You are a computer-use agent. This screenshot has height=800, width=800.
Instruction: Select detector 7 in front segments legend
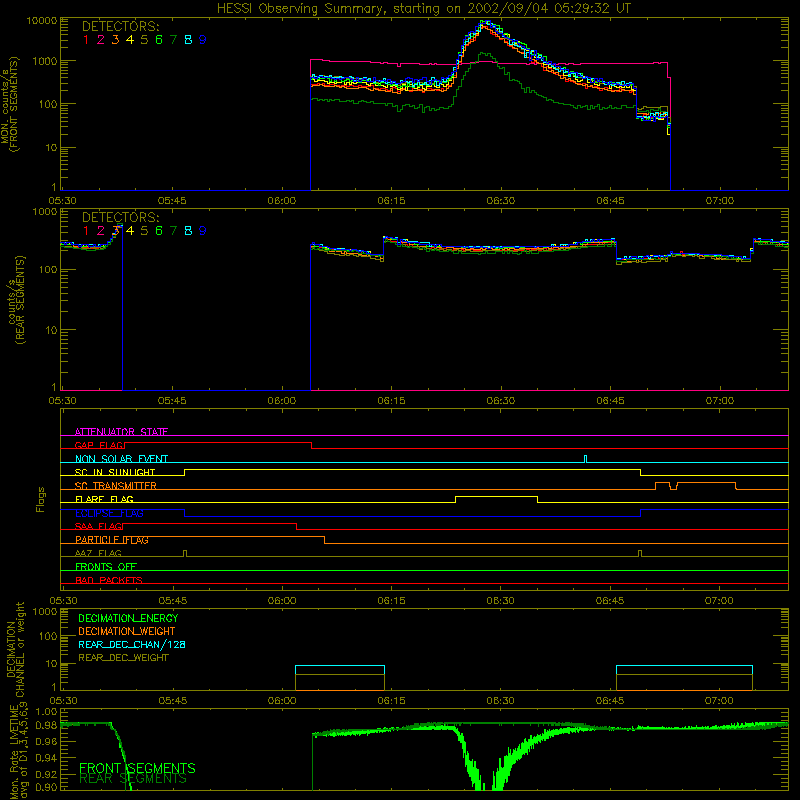[173, 40]
